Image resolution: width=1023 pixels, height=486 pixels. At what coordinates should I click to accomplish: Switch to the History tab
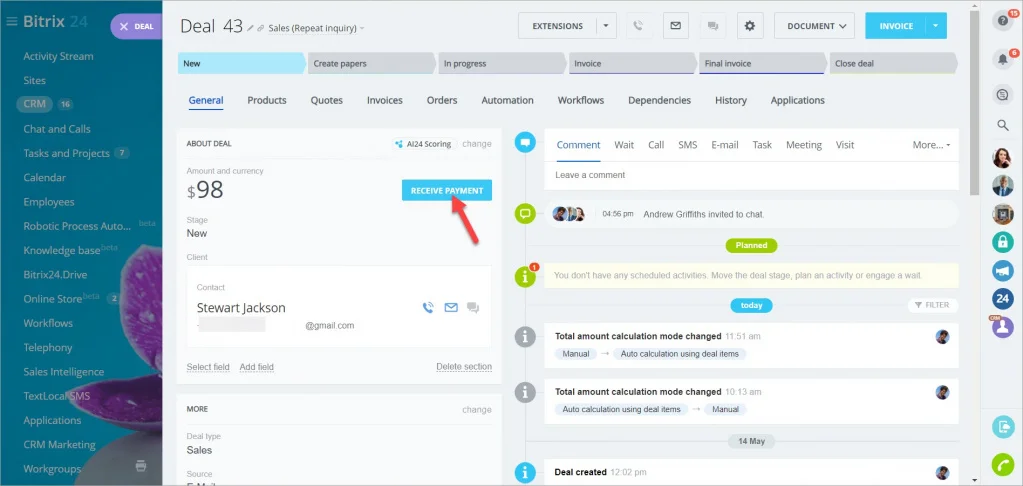click(731, 100)
